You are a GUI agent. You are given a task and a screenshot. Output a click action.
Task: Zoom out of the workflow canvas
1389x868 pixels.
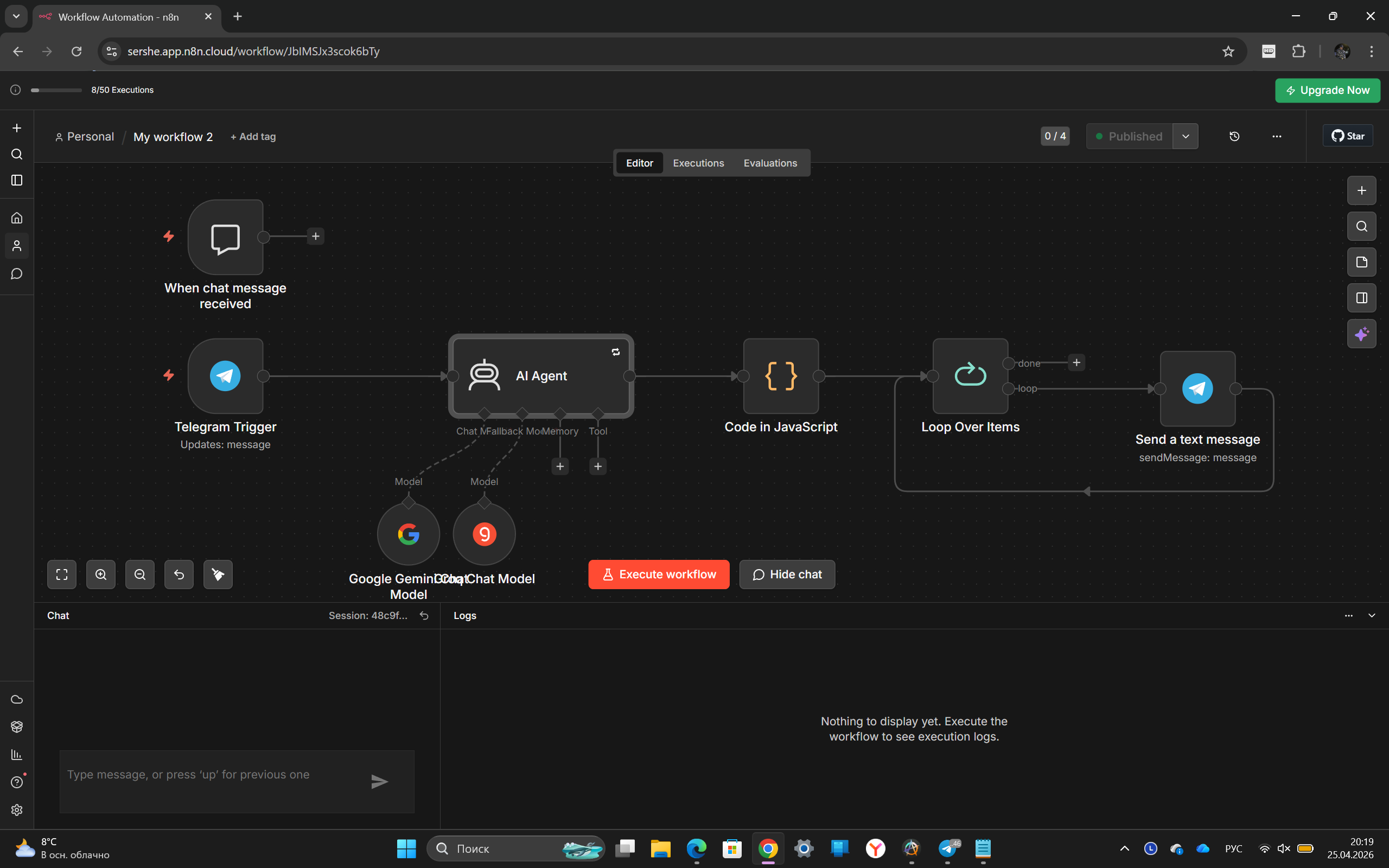pos(139,575)
